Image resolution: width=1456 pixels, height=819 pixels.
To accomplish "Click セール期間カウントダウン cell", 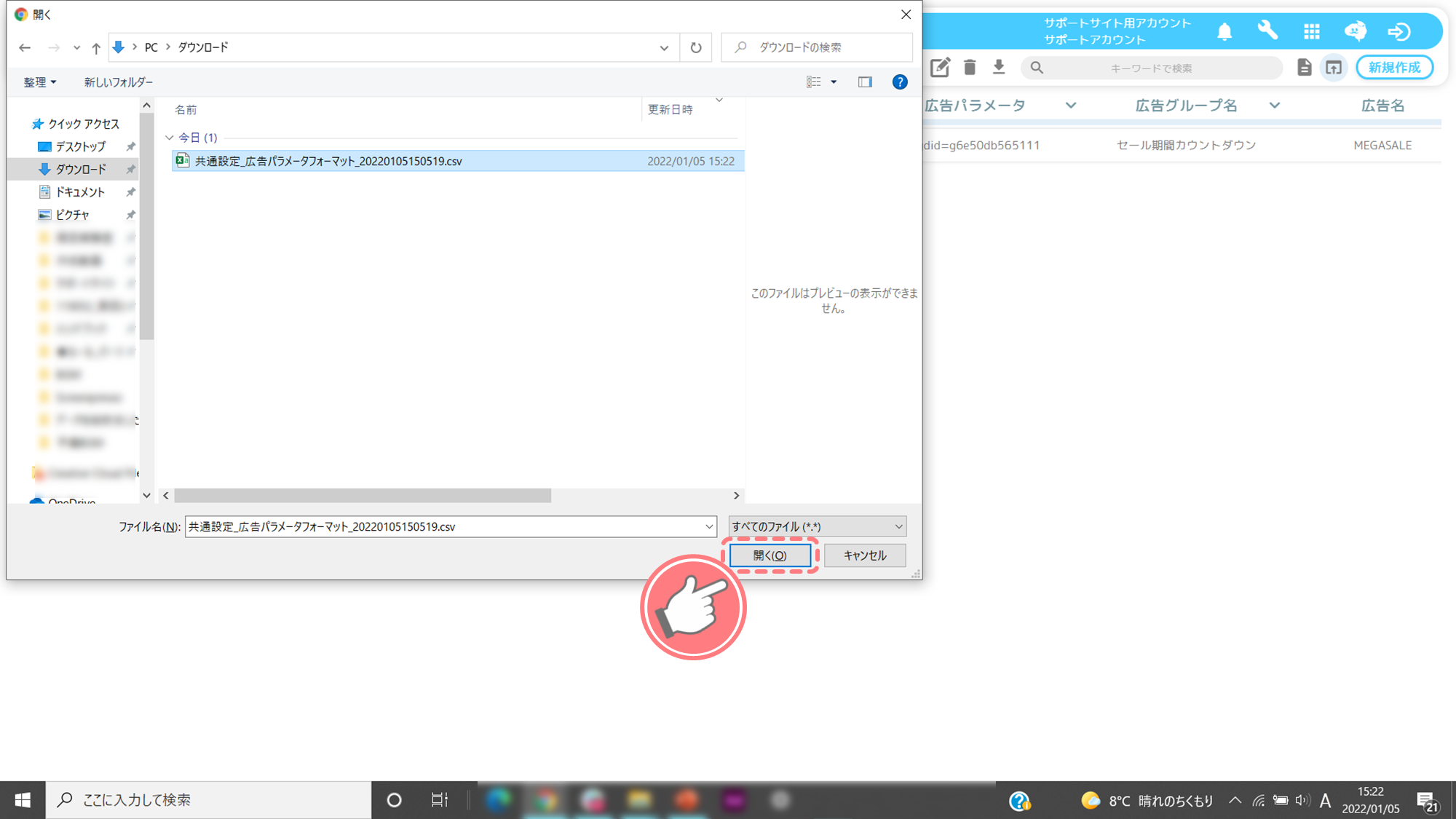I will [1187, 146].
